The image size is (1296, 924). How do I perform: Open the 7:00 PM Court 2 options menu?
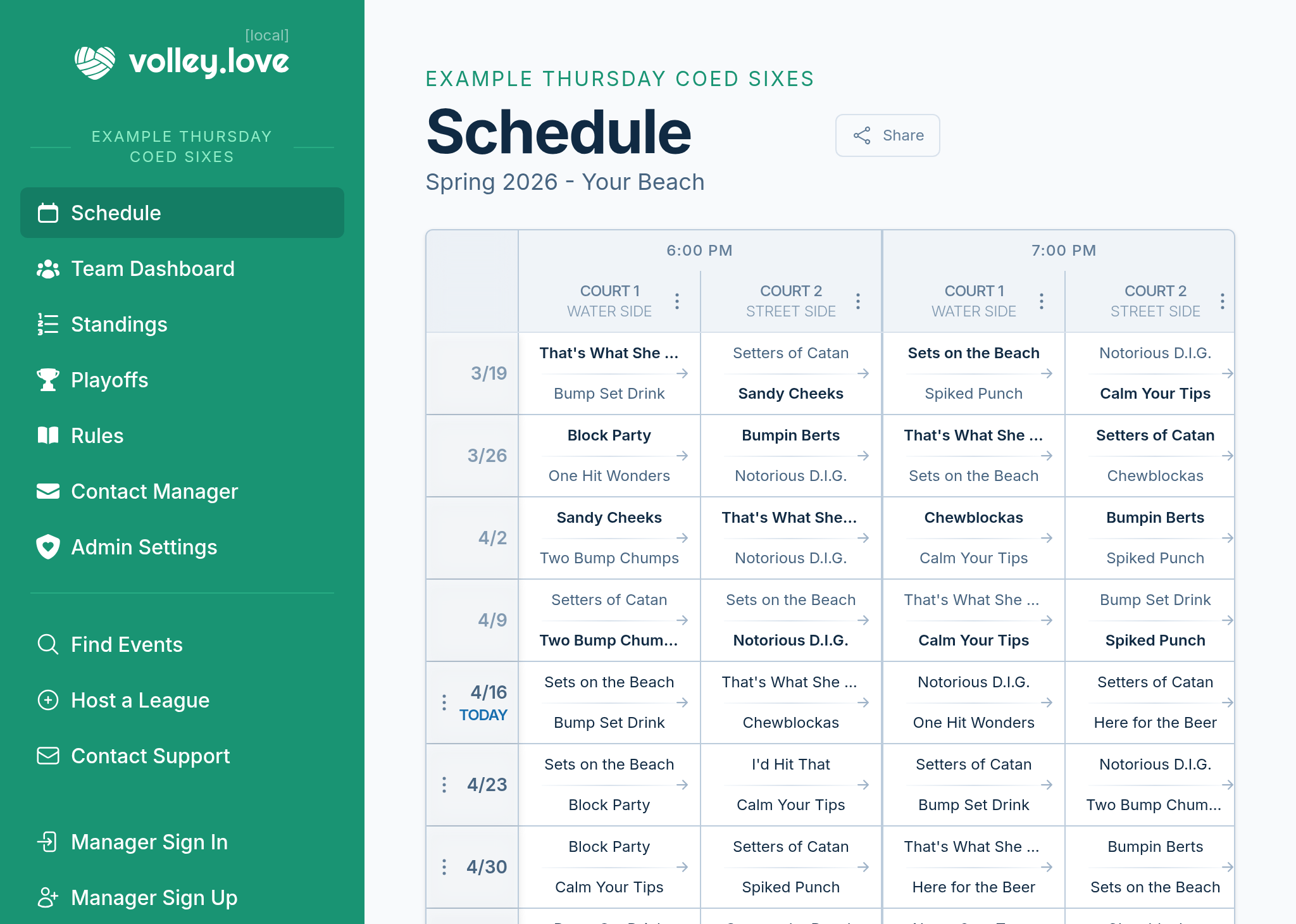pyautogui.click(x=1222, y=301)
